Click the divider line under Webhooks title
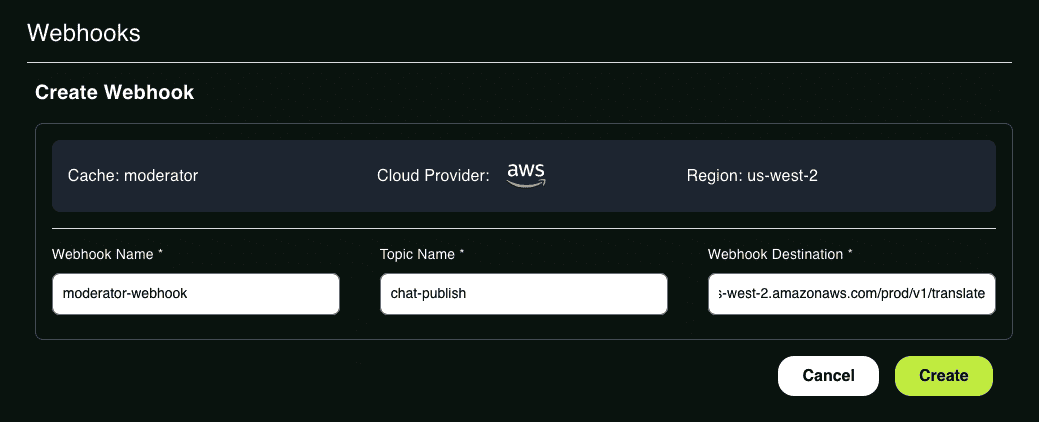Screen dimensions: 1039x422 (520, 63)
